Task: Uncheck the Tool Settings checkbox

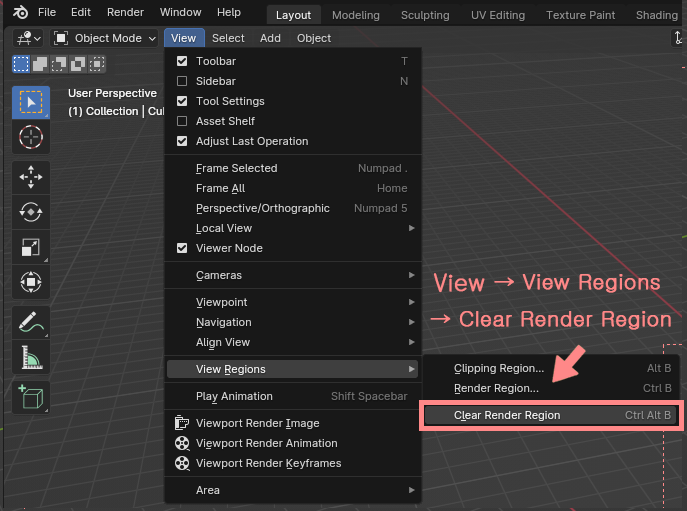Action: (182, 101)
